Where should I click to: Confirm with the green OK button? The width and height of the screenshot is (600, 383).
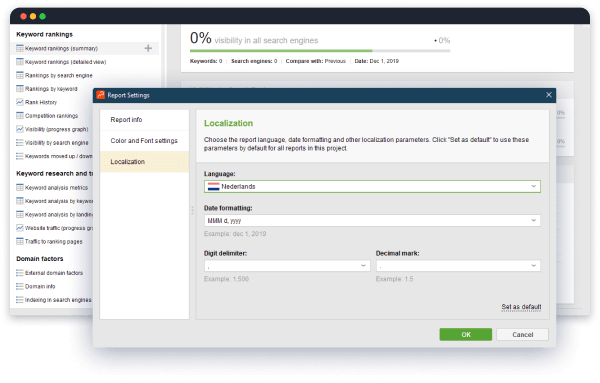[466, 334]
